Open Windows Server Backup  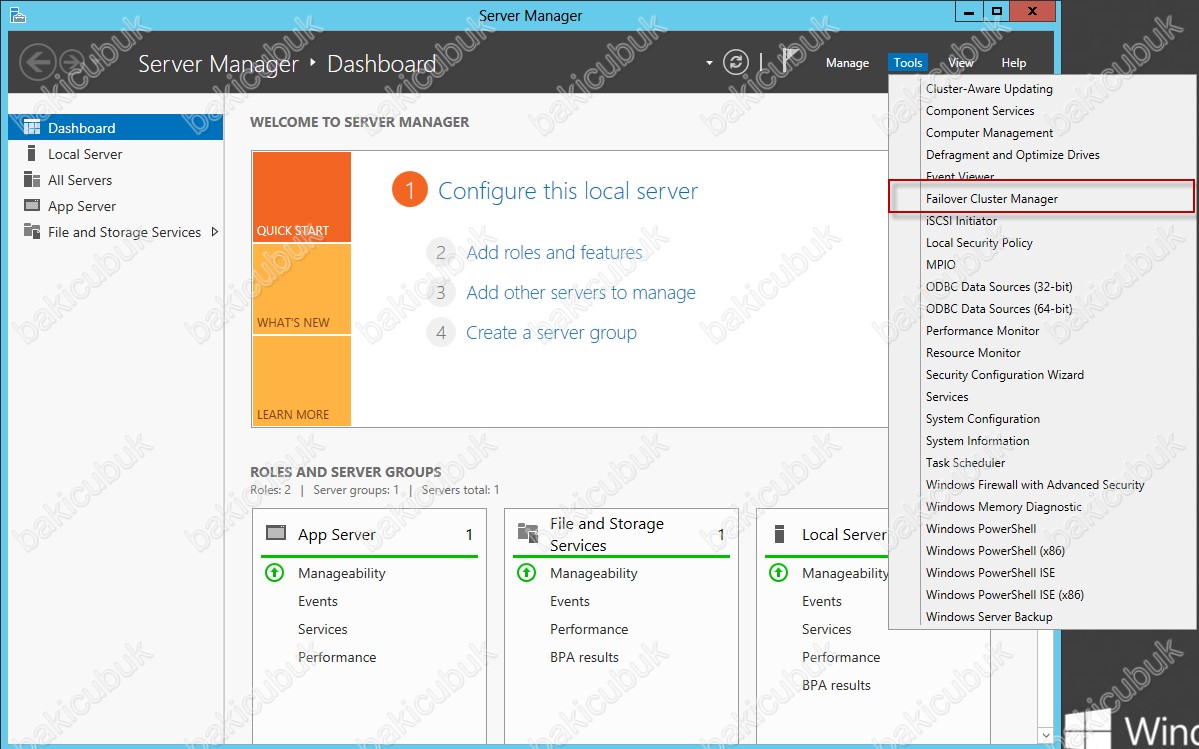point(989,617)
